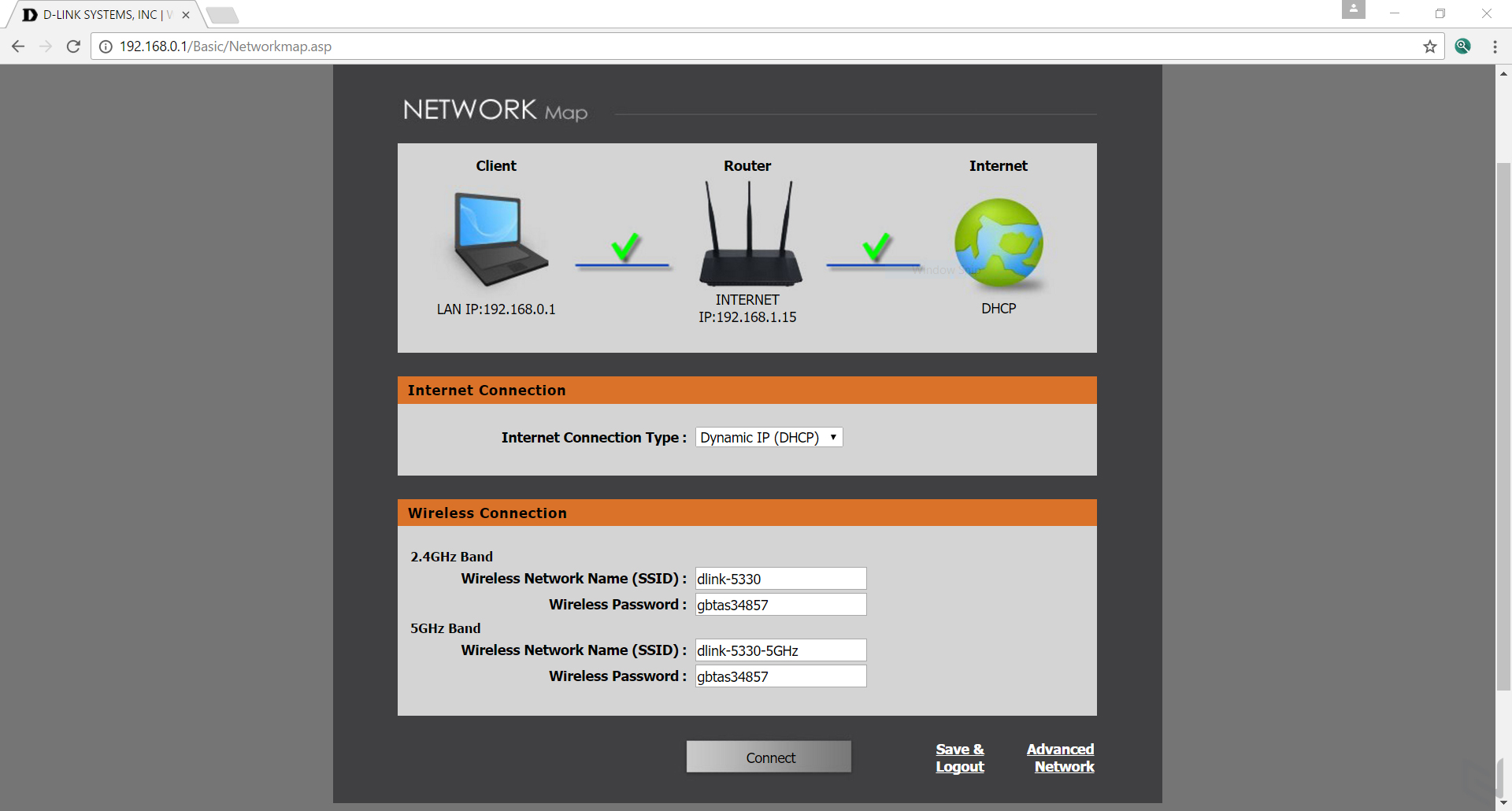Click the 2.4GHz Band label
1512x811 pixels.
click(x=451, y=557)
